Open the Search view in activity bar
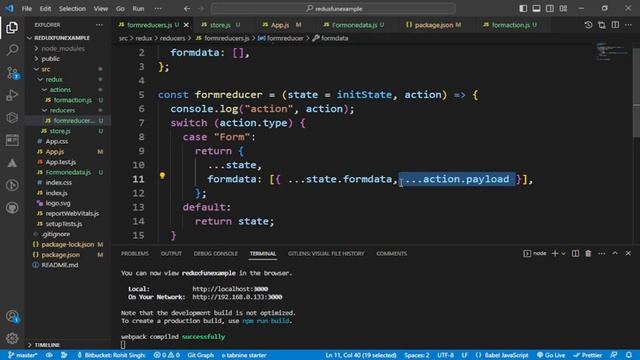This screenshot has height=360, width=640. pos(12,50)
